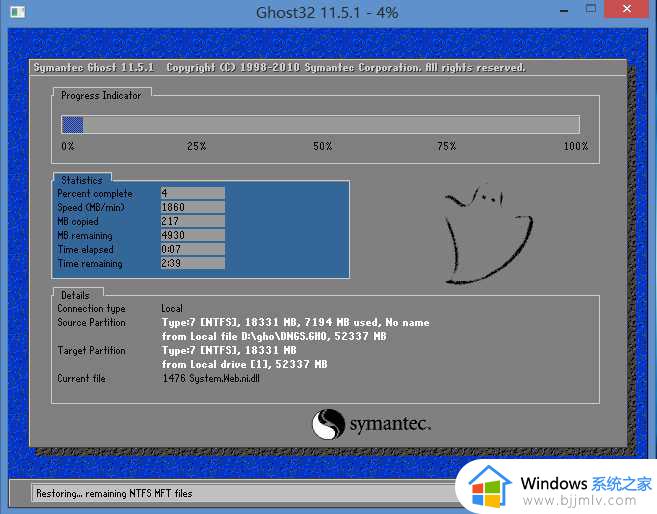Click the Time elapsed value 0:07
Viewport: 657px width, 514px height.
193,249
